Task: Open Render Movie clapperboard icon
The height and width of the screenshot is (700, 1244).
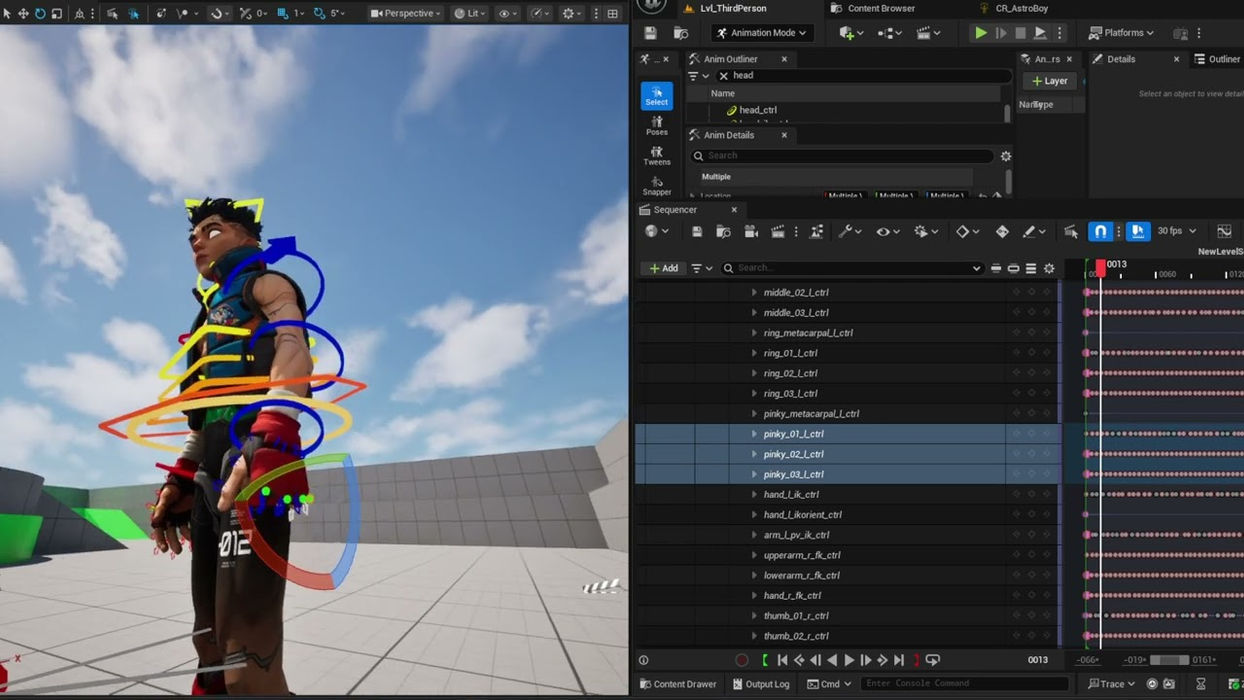Action: click(x=777, y=232)
